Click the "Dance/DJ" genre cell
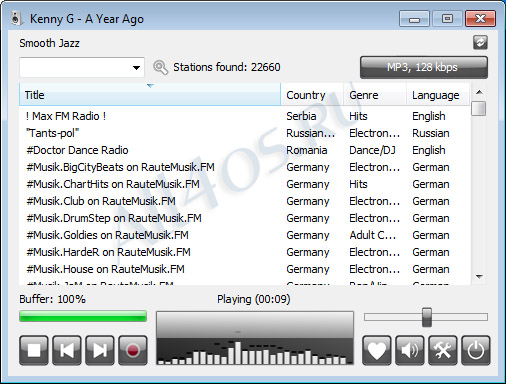The image size is (506, 384). pos(372,150)
